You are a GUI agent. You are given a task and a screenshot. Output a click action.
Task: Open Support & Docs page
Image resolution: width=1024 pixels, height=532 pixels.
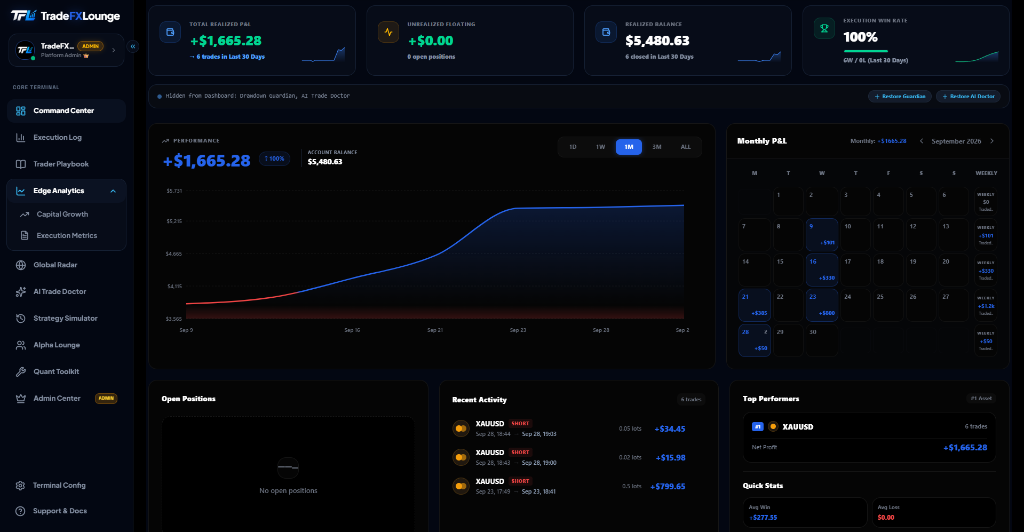pyautogui.click(x=66, y=511)
